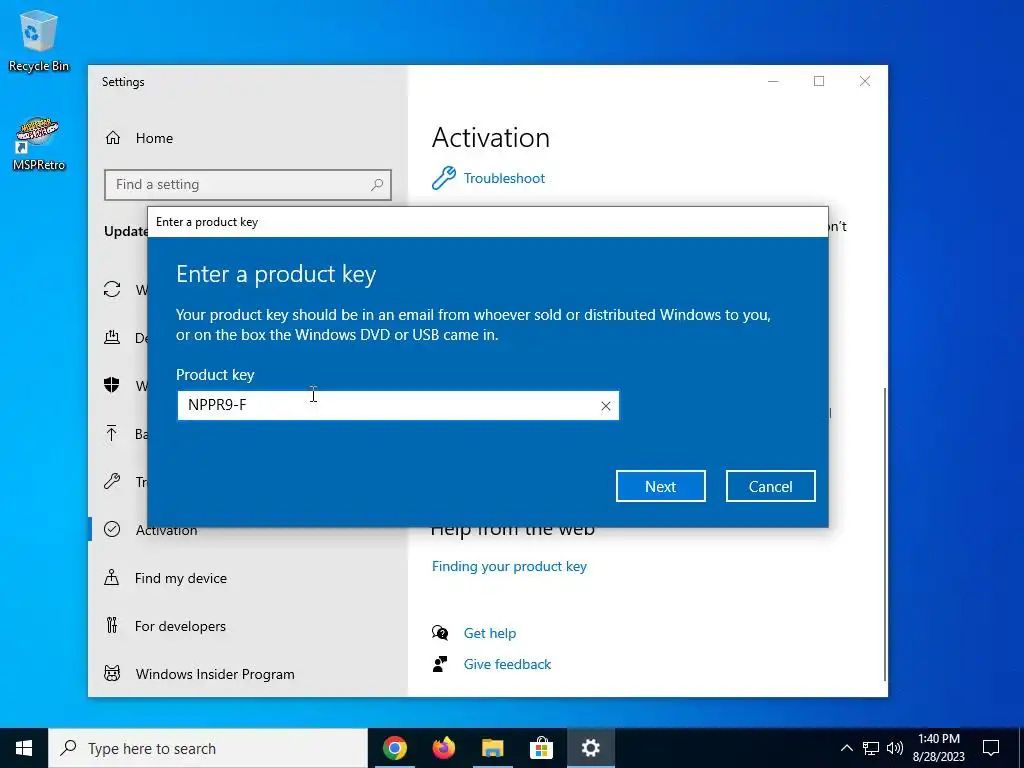Screen dimensions: 1024x768
Task: Close the Settings window
Action: pos(865,81)
